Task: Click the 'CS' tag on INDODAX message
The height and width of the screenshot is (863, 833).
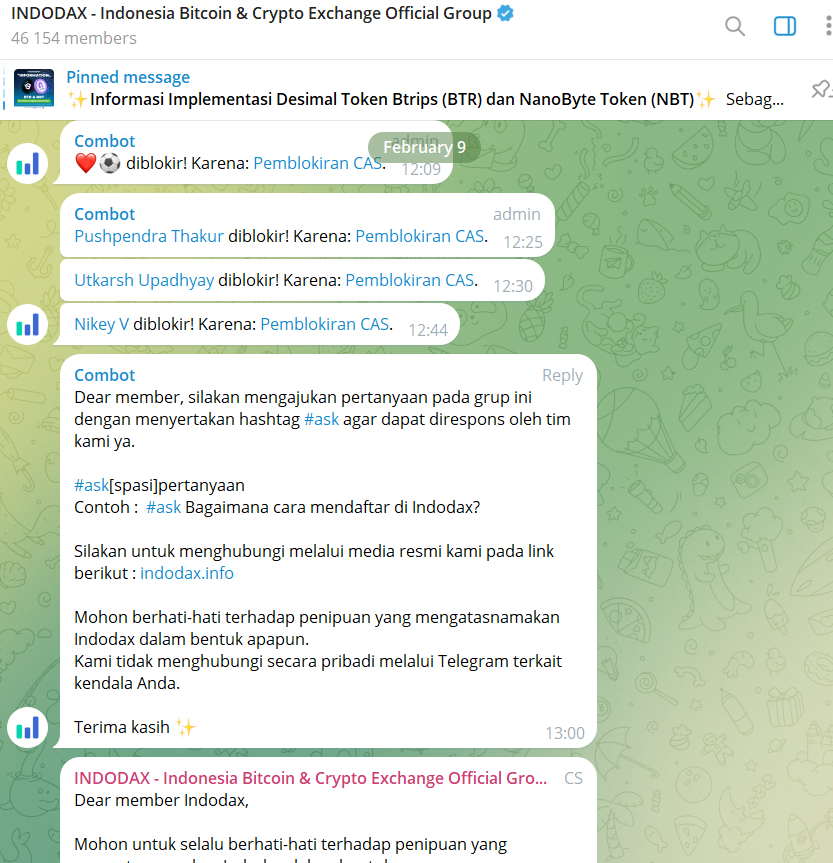Action: tap(573, 778)
